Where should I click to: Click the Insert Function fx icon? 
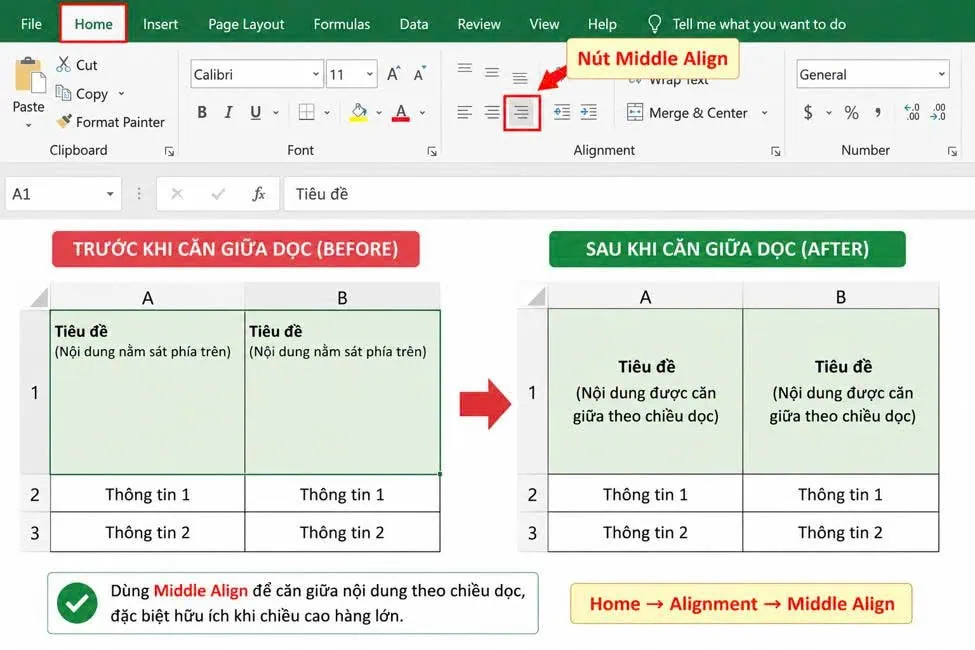coord(259,194)
